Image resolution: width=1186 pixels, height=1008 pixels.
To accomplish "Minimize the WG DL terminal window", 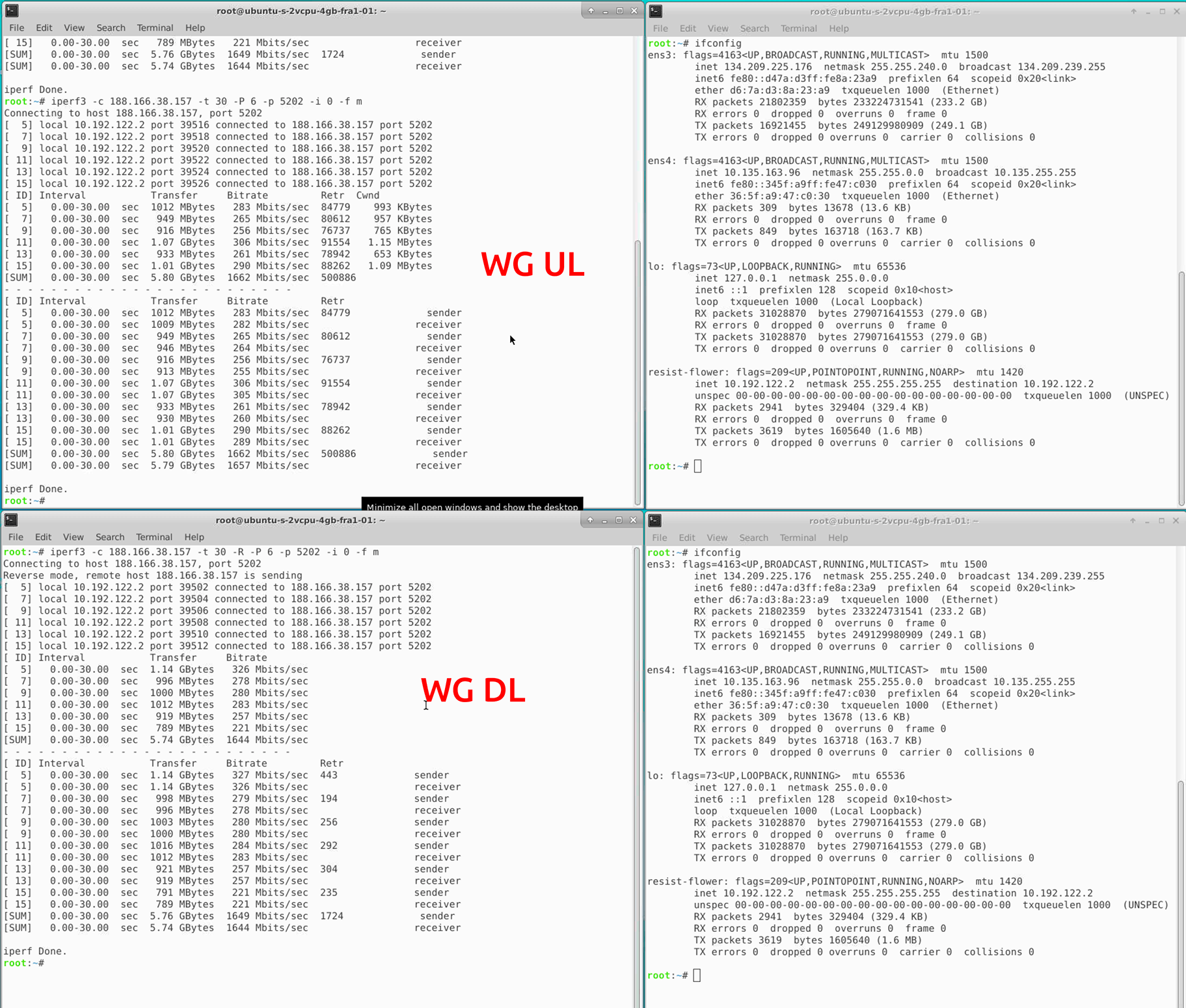I will 604,520.
